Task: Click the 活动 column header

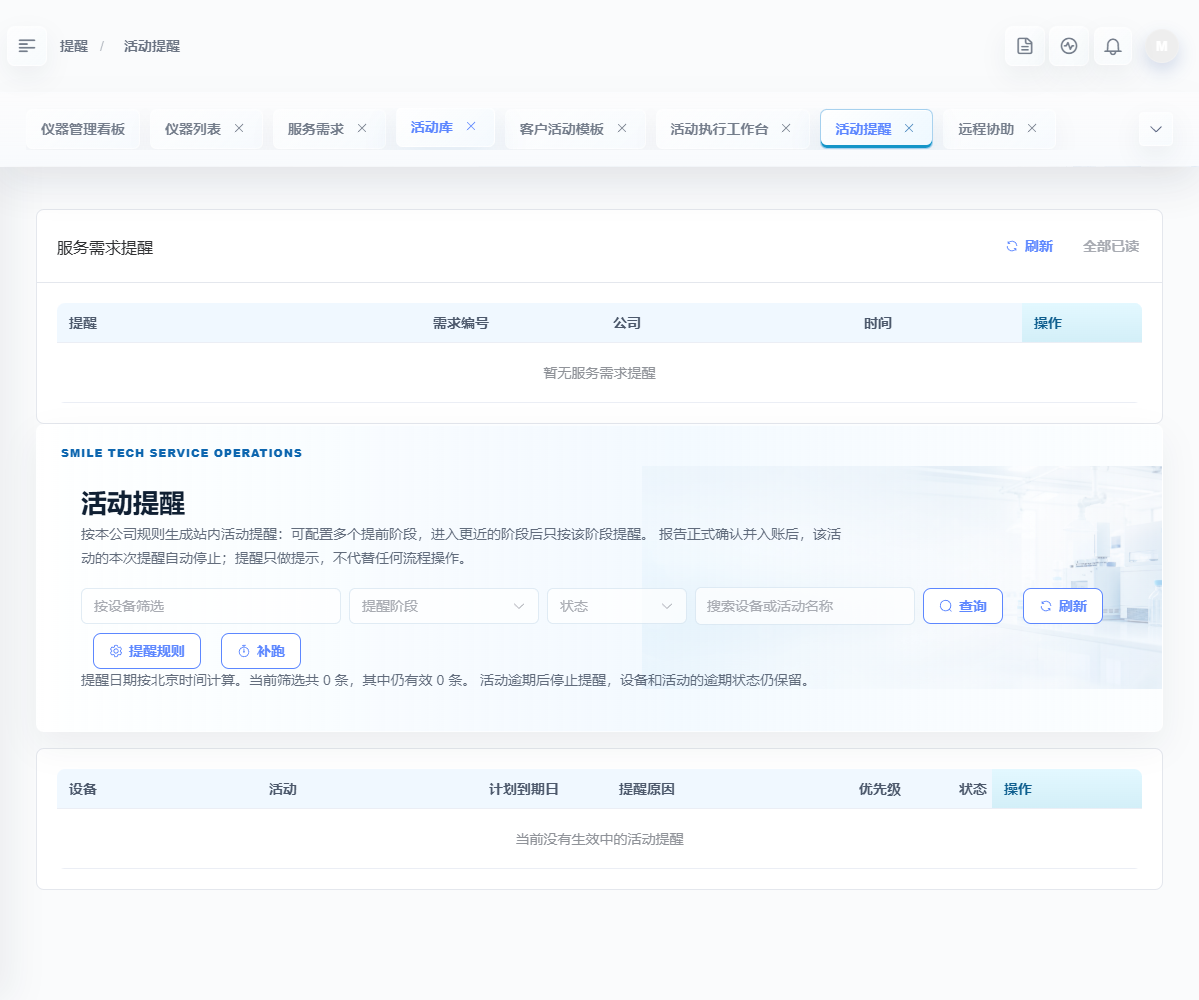Action: 283,789
